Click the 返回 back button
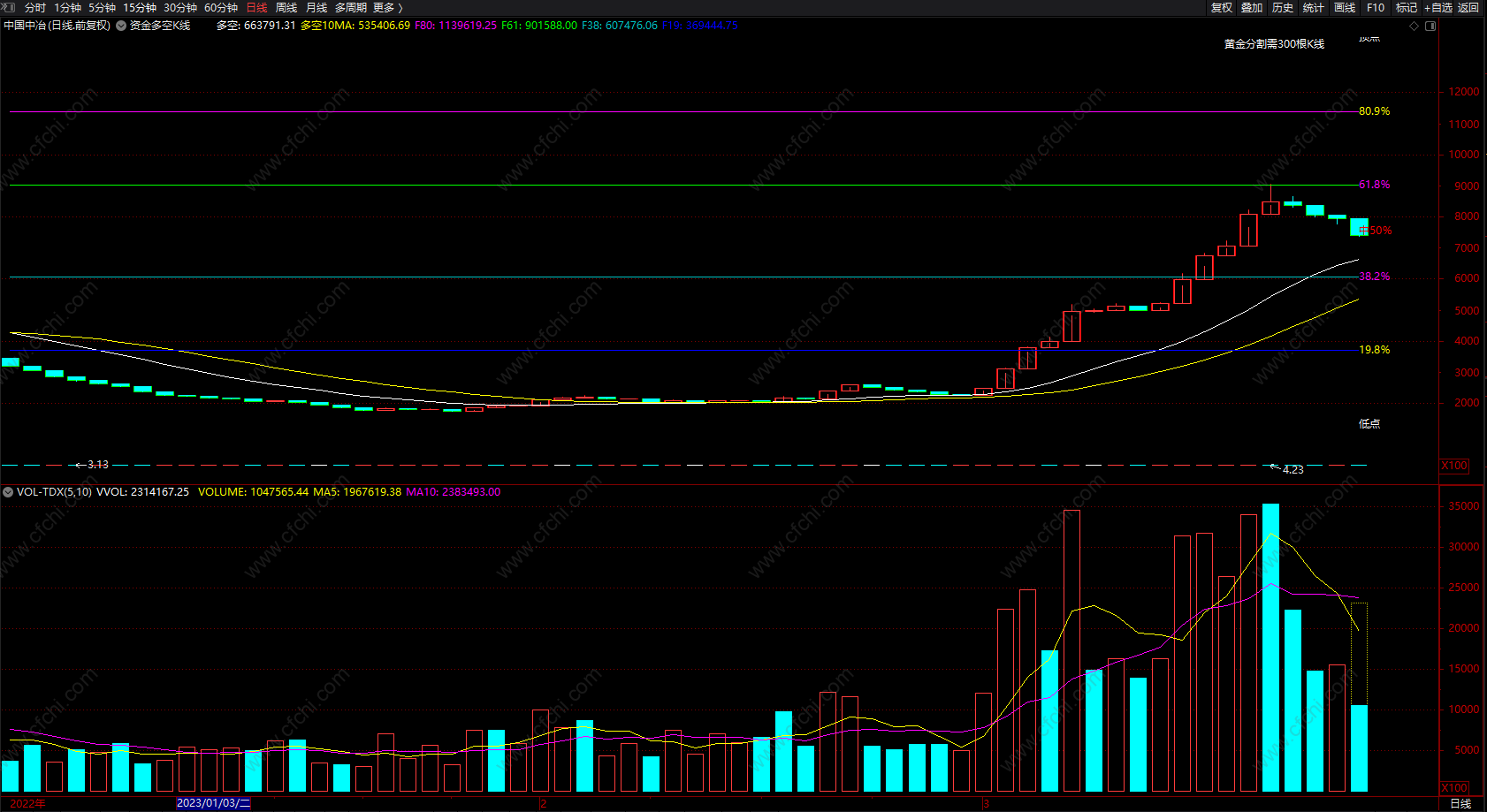This screenshot has width=1487, height=812. (x=1468, y=8)
